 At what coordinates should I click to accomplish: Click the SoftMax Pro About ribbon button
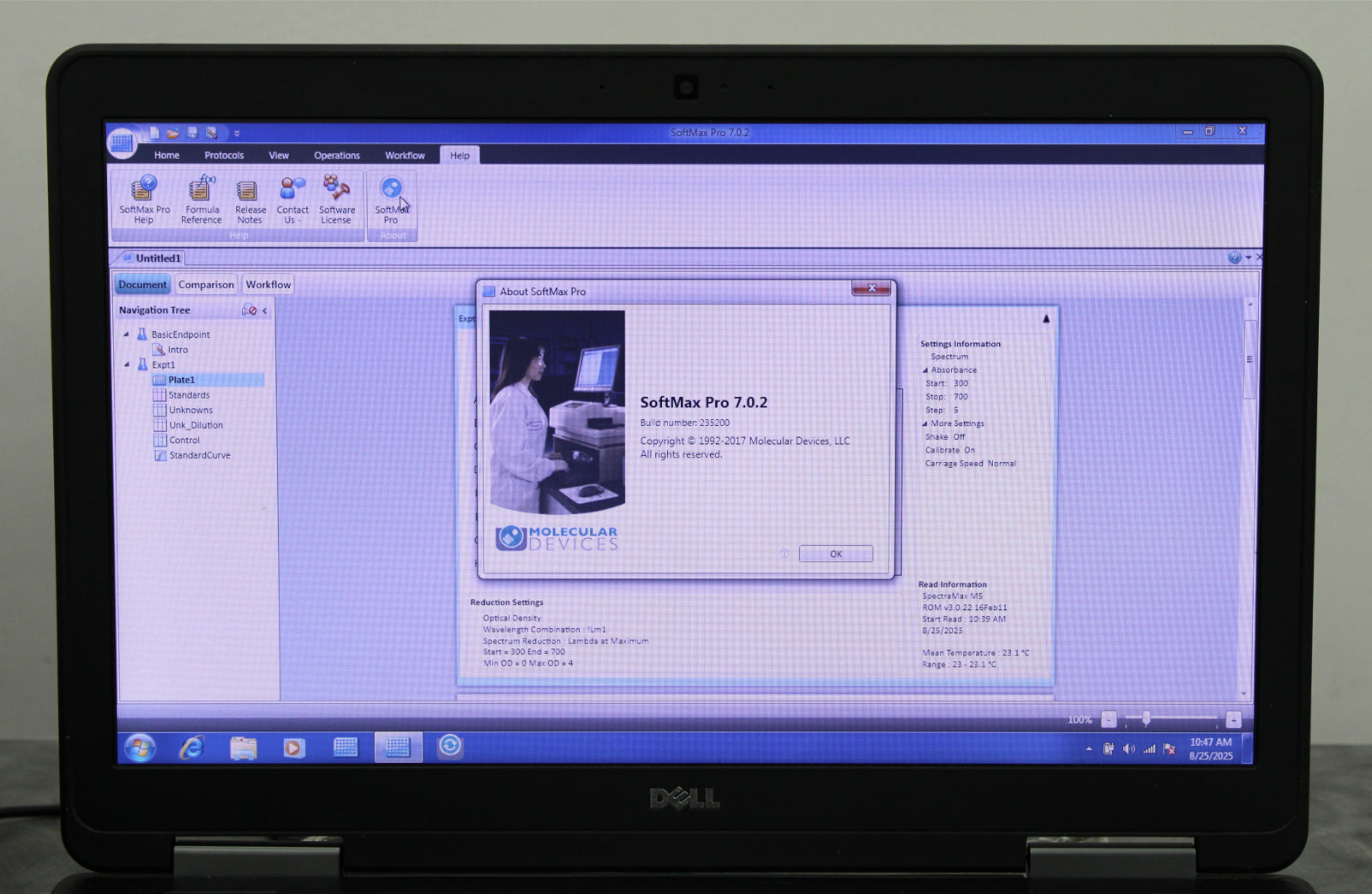click(x=391, y=200)
